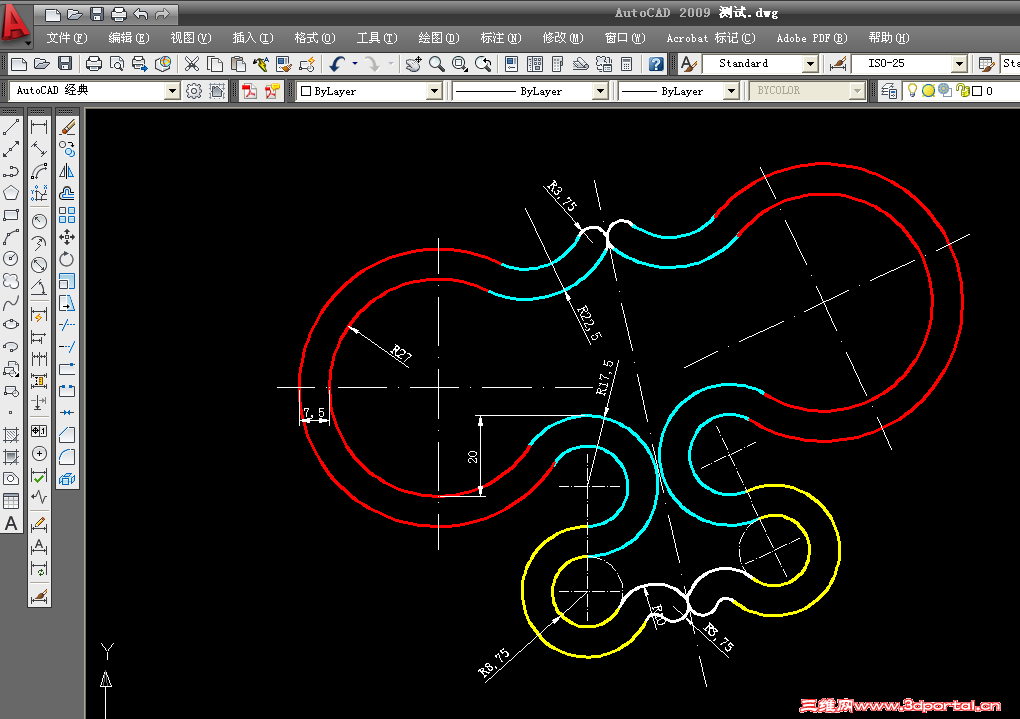Click the Workspace Settings gear button

[194, 91]
